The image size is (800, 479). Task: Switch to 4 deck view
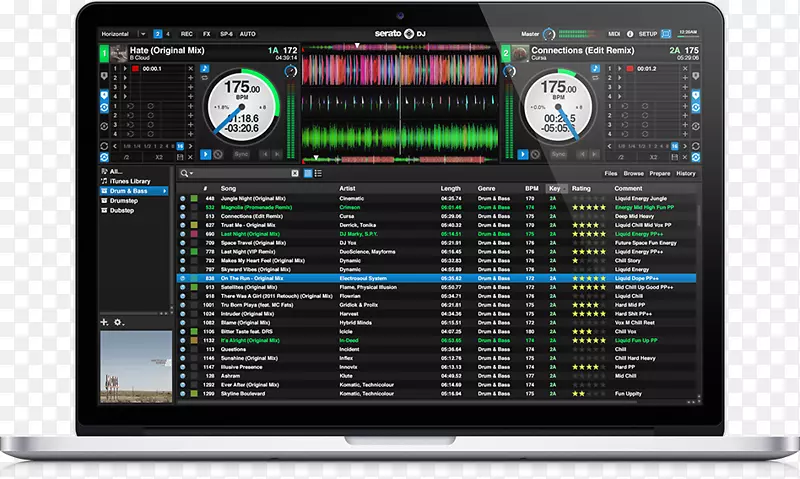pyautogui.click(x=168, y=34)
